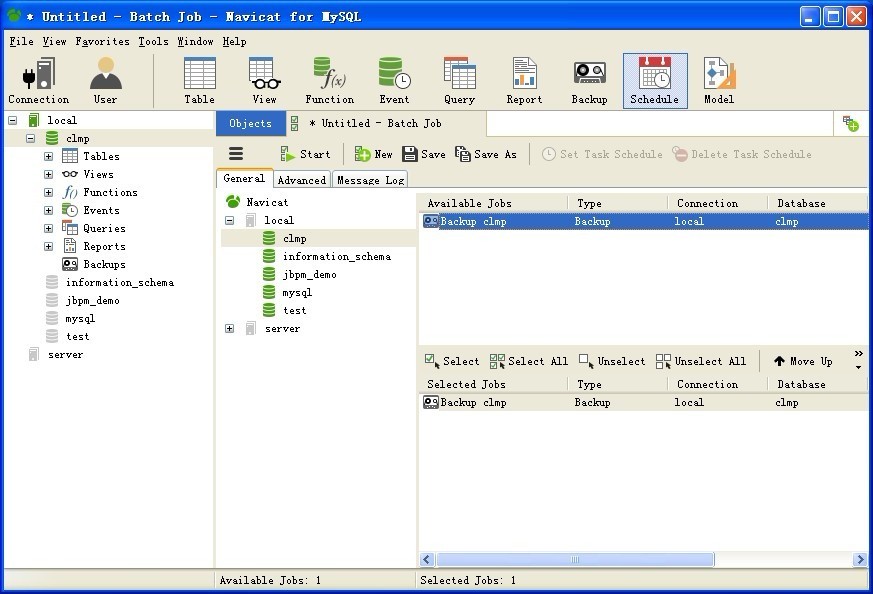Collapse the clmp database in sidebar
Screen dimensions: 873x594
[x=31, y=139]
